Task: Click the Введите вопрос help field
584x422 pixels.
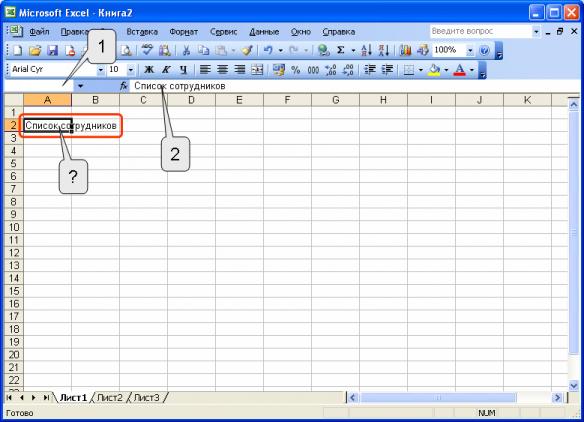Action: [480, 31]
